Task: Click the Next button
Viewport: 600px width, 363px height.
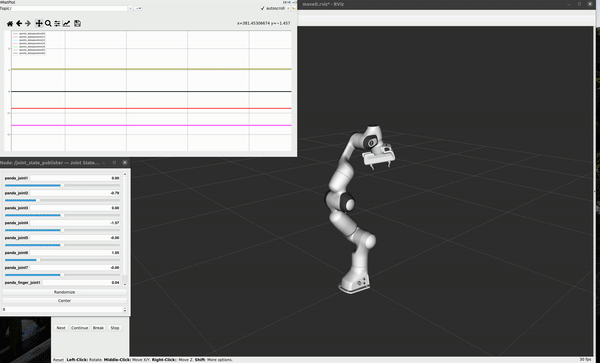Action: pos(61,328)
